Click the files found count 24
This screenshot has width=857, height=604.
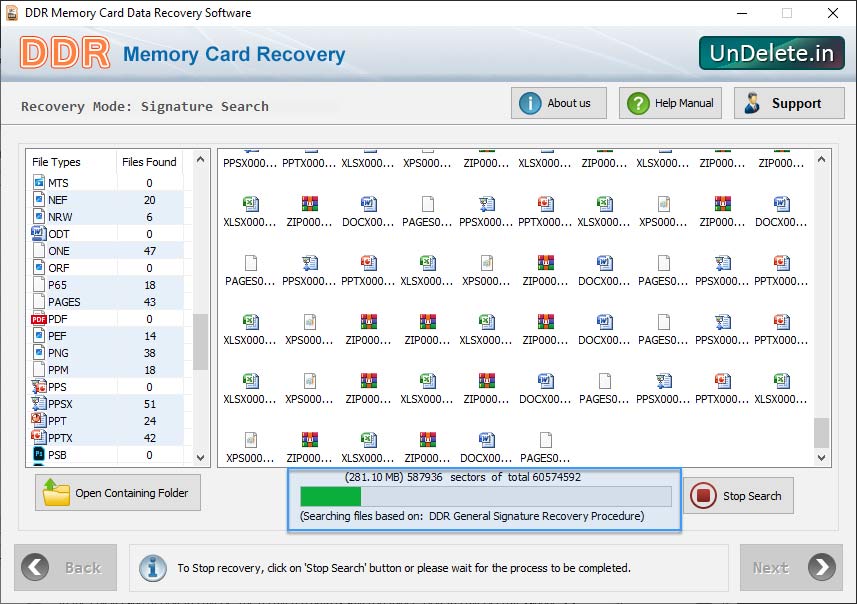[x=150, y=421]
